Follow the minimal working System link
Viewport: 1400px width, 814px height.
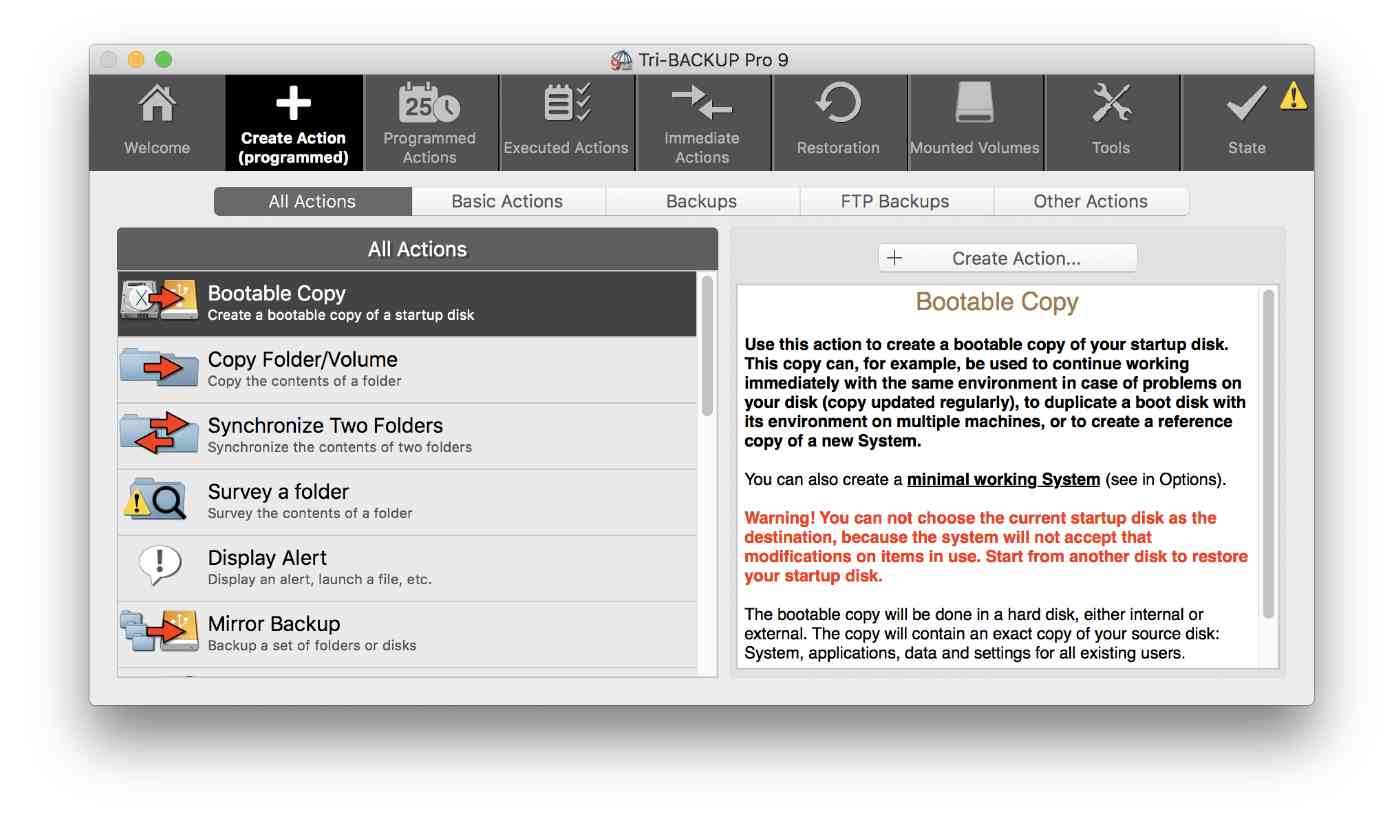tap(1003, 479)
